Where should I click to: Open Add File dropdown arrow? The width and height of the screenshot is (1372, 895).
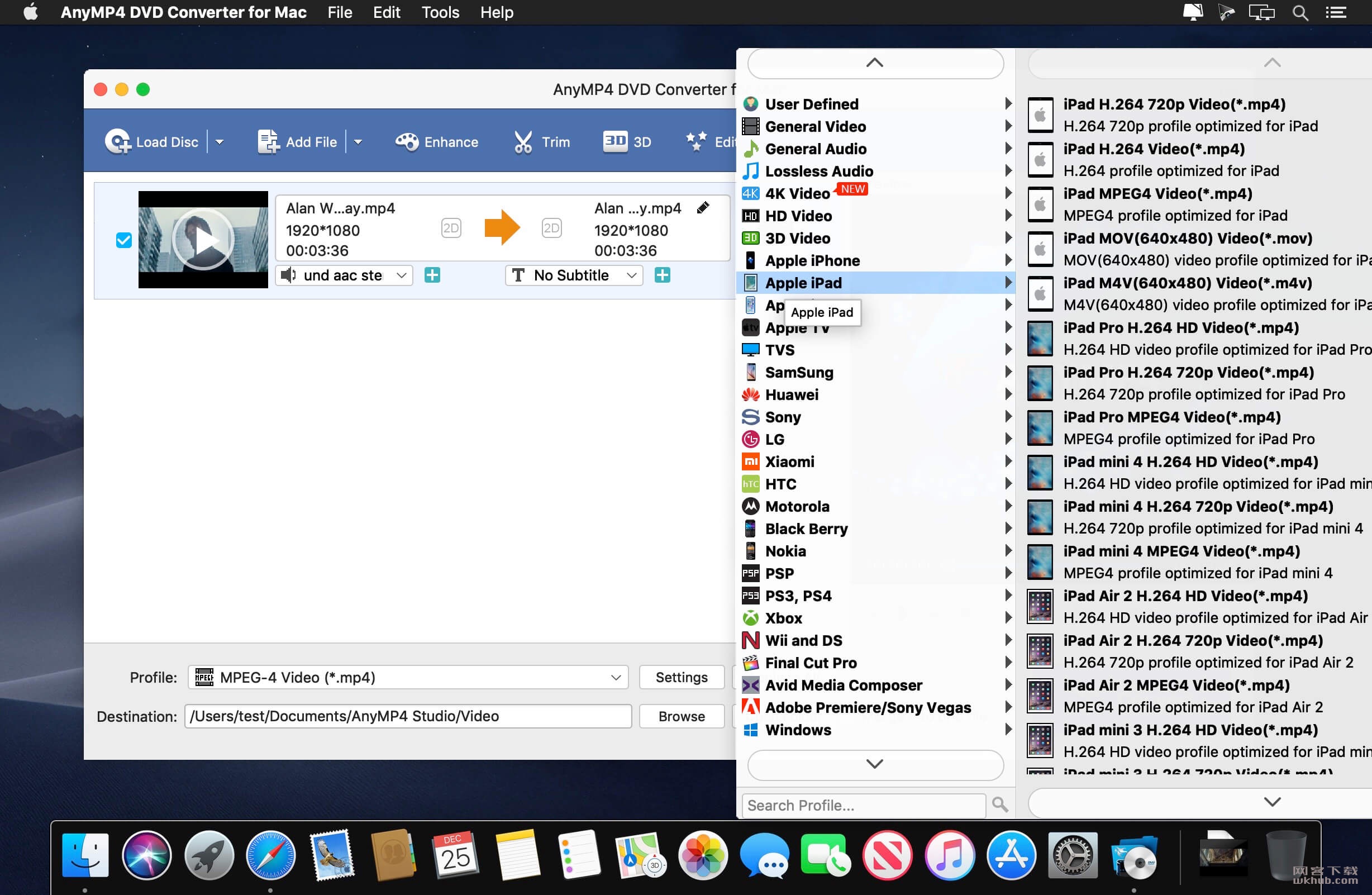coord(358,142)
